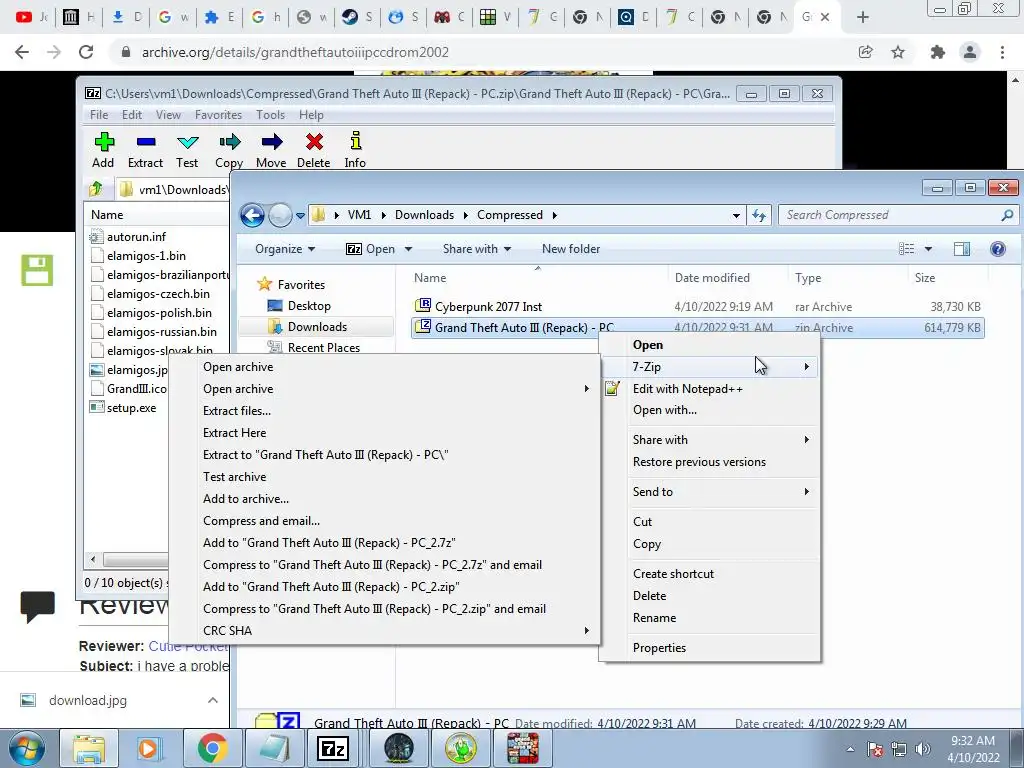Expand view options dropdown arrow
The height and width of the screenshot is (768, 1024).
928,249
